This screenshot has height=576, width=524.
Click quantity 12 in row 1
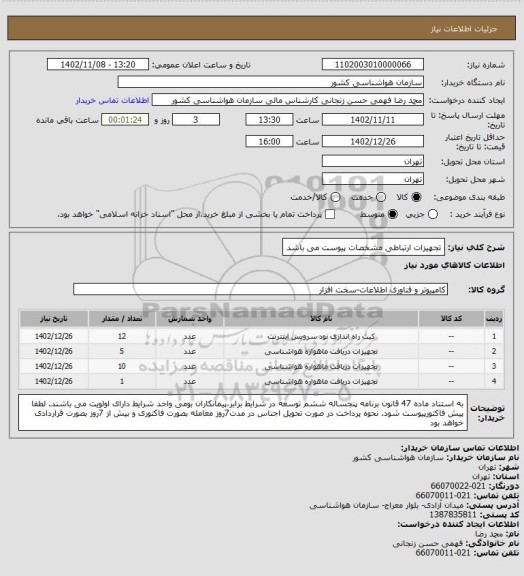point(122,336)
